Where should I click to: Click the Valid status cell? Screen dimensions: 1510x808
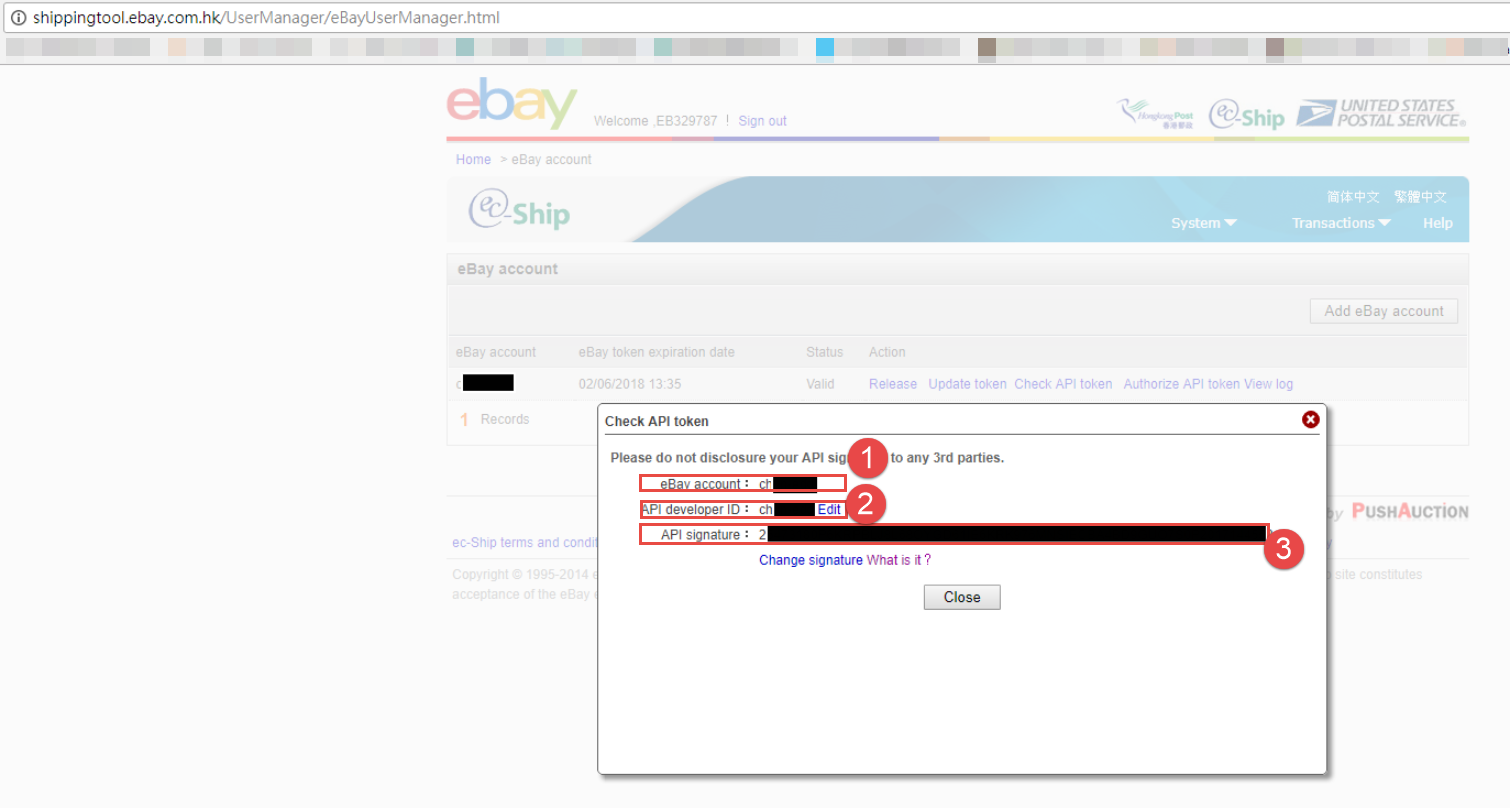(x=821, y=384)
